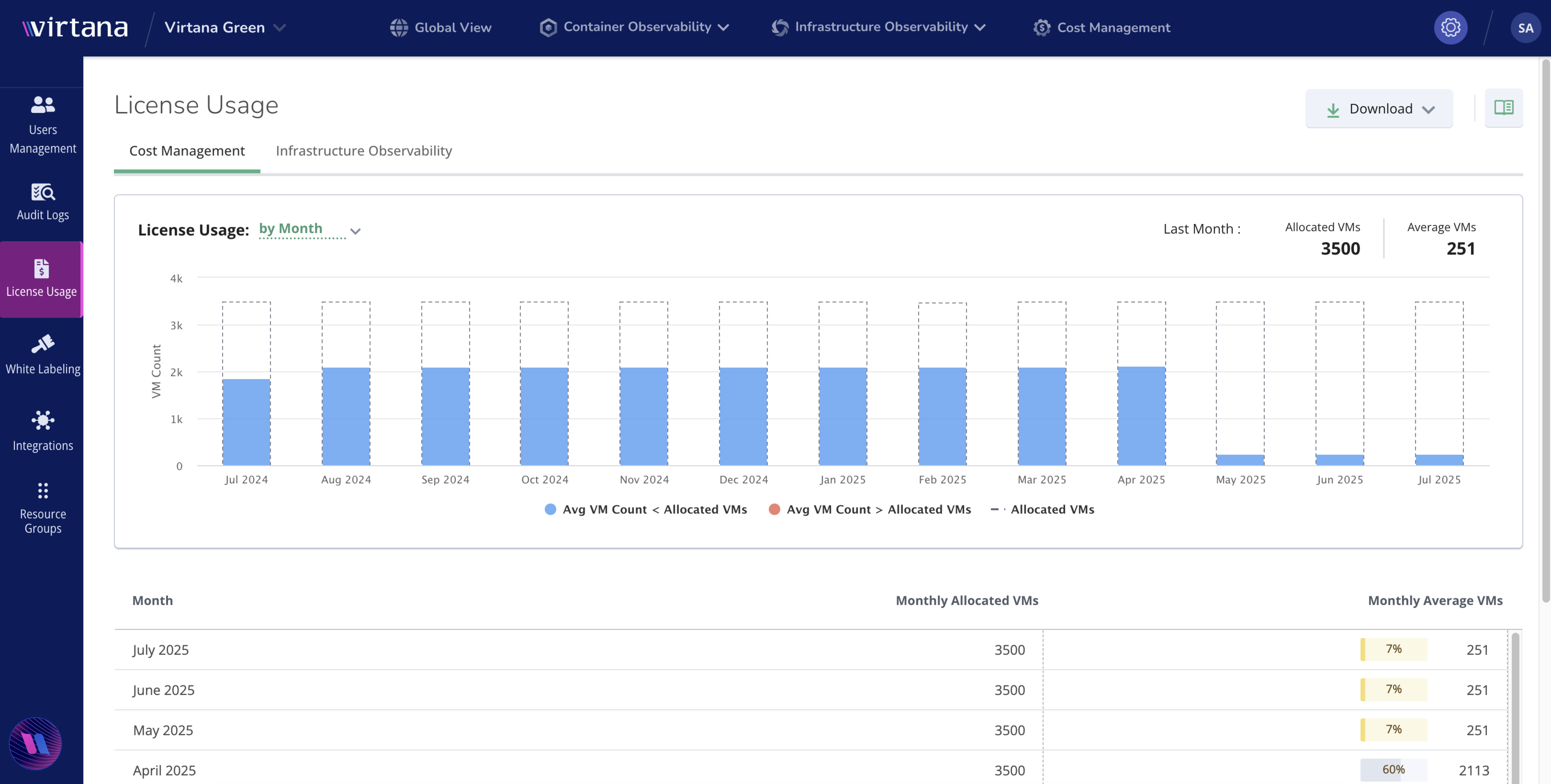
Task: Click the page vertical scrollbar
Action: tap(1545, 331)
